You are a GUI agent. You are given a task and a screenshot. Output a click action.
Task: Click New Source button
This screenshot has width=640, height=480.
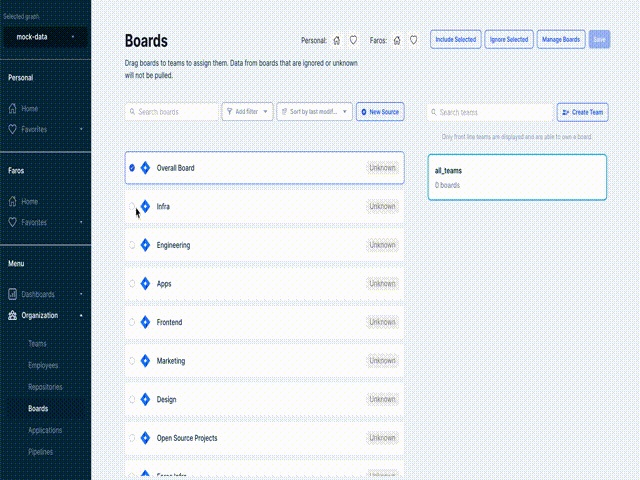(380, 111)
